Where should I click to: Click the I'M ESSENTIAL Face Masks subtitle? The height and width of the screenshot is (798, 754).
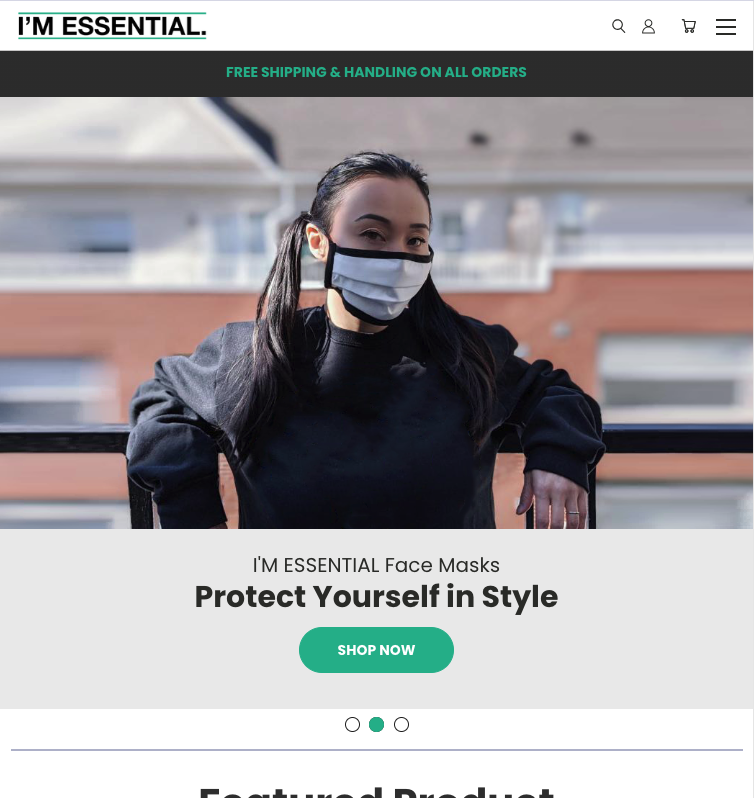pos(376,565)
